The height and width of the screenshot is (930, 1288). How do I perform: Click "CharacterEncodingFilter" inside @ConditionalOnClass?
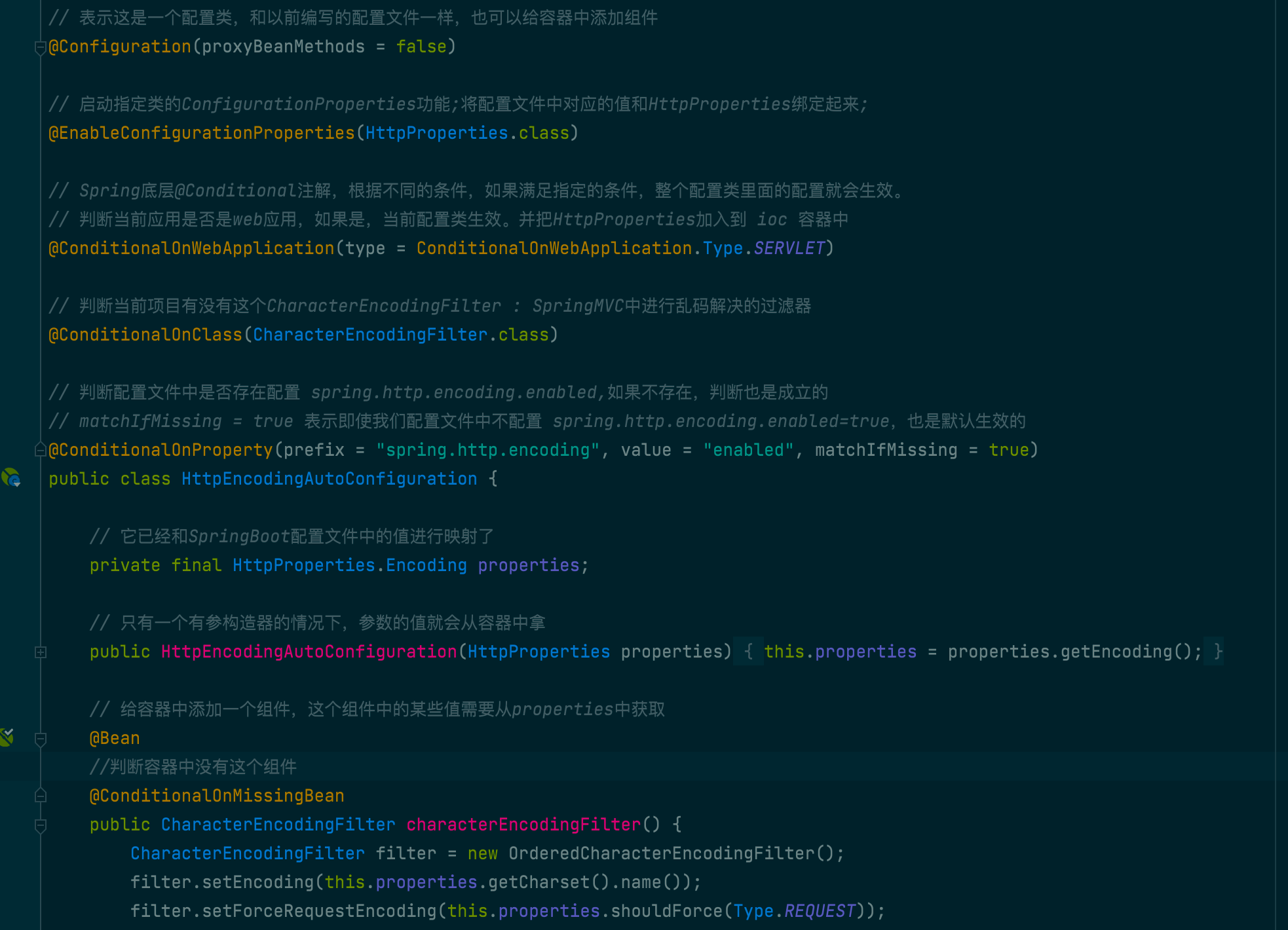[x=370, y=335]
